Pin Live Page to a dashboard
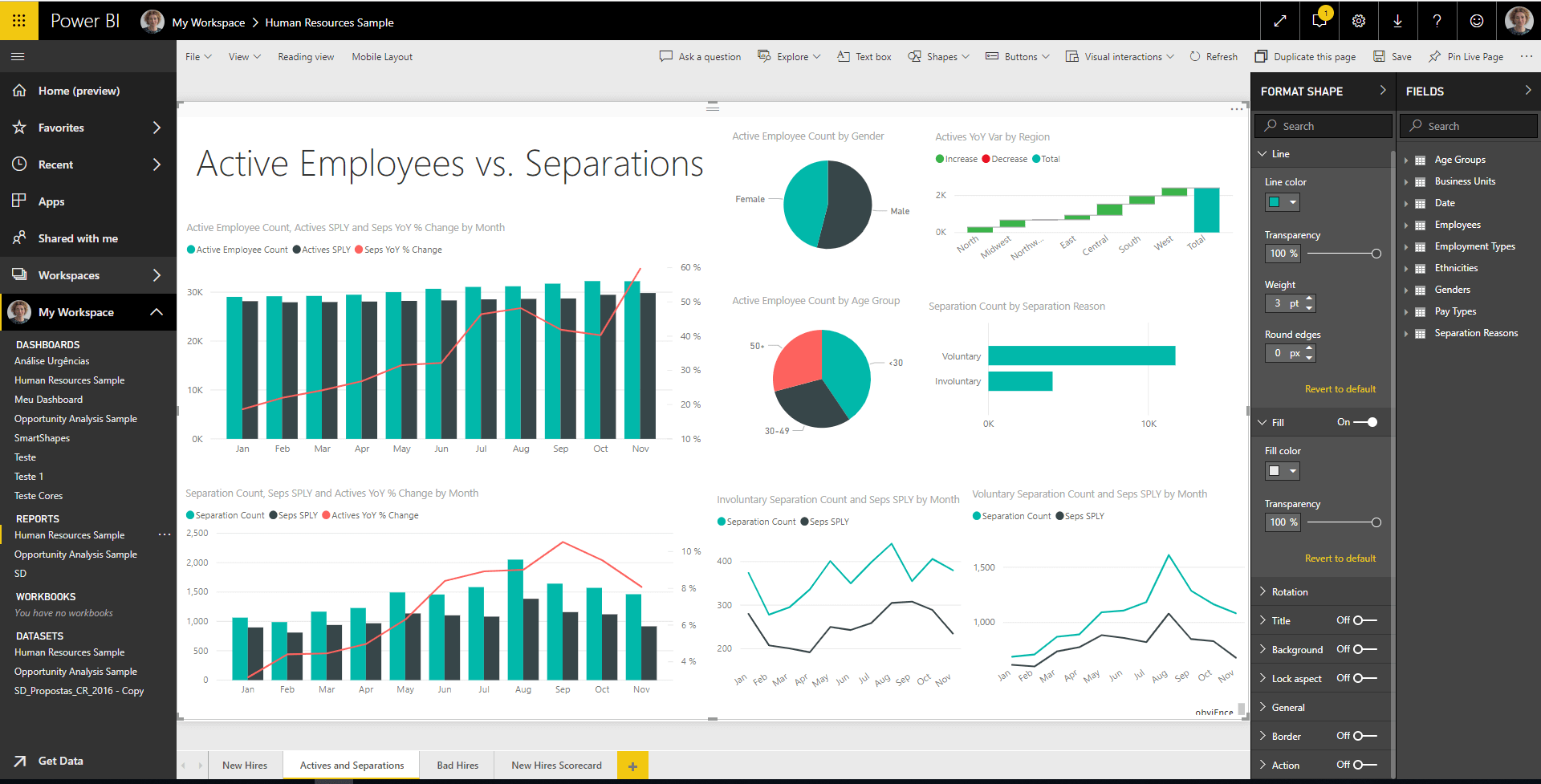The width and height of the screenshot is (1541, 784). click(x=1466, y=56)
